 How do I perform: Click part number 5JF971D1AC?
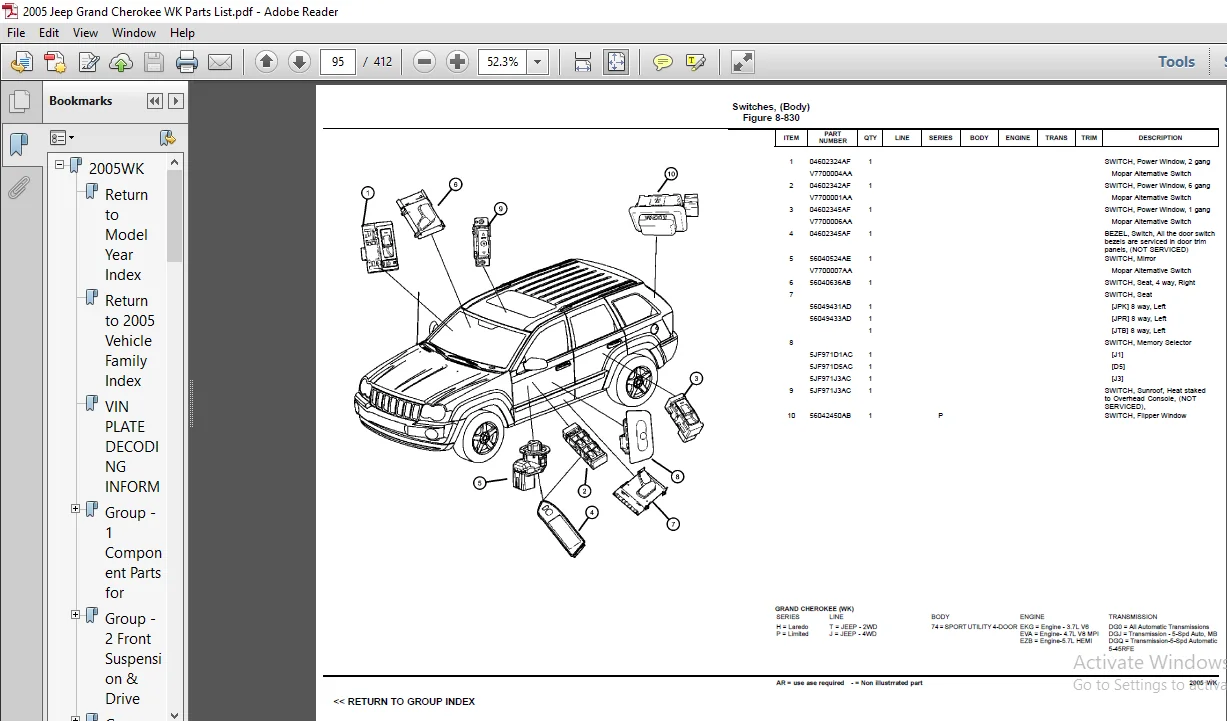tap(831, 354)
